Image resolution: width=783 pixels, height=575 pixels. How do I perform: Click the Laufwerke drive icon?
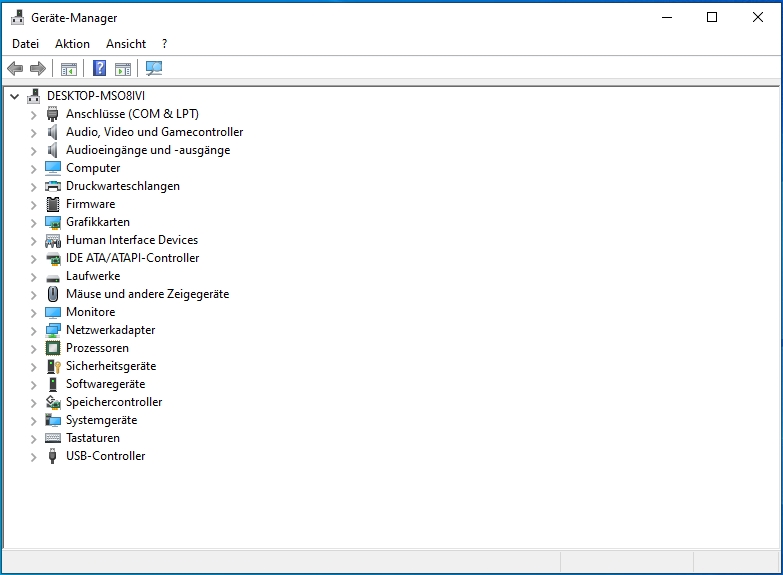coord(52,278)
